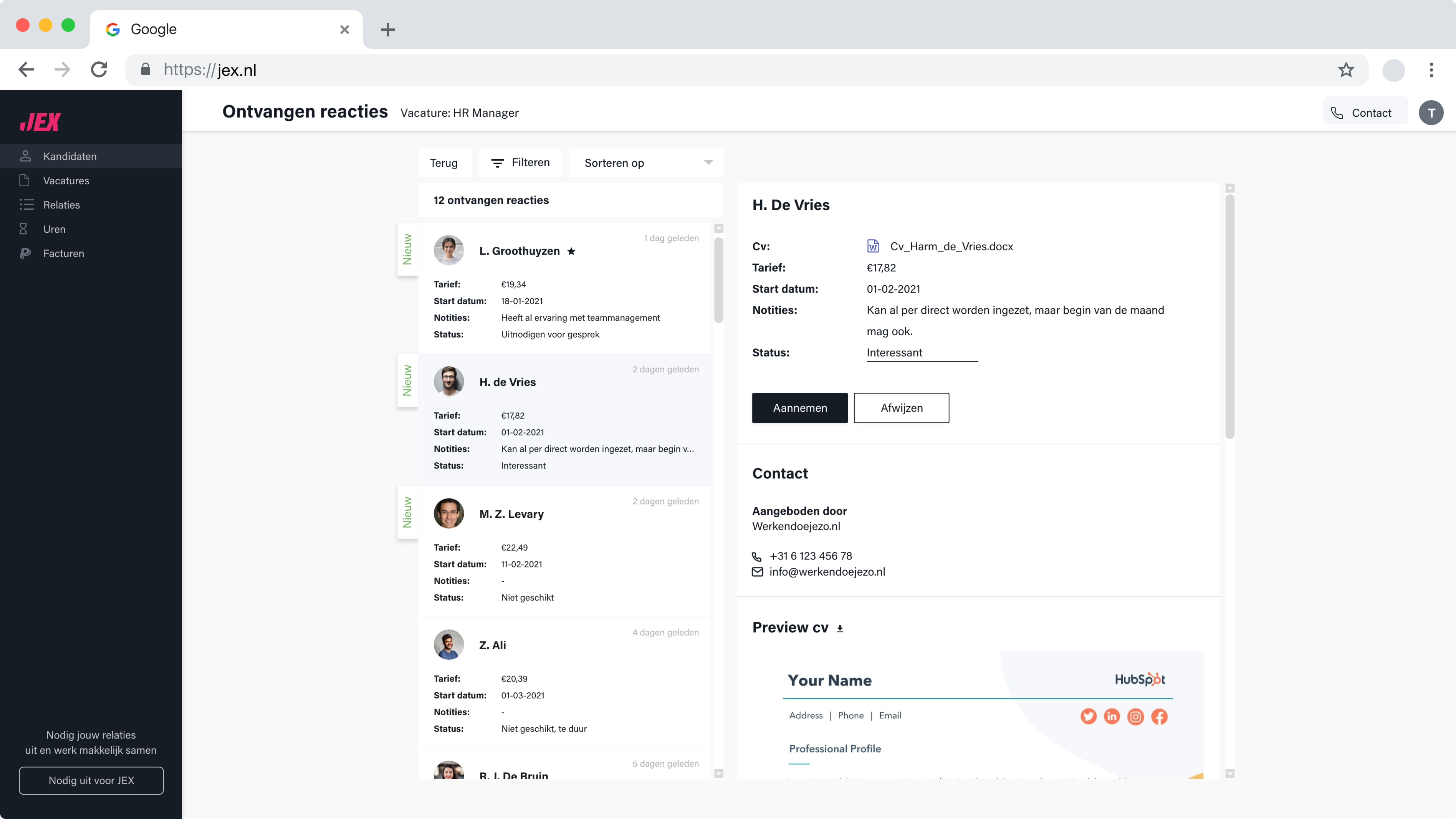Bookmark page with star icon
The width and height of the screenshot is (1456, 819).
tap(1346, 70)
